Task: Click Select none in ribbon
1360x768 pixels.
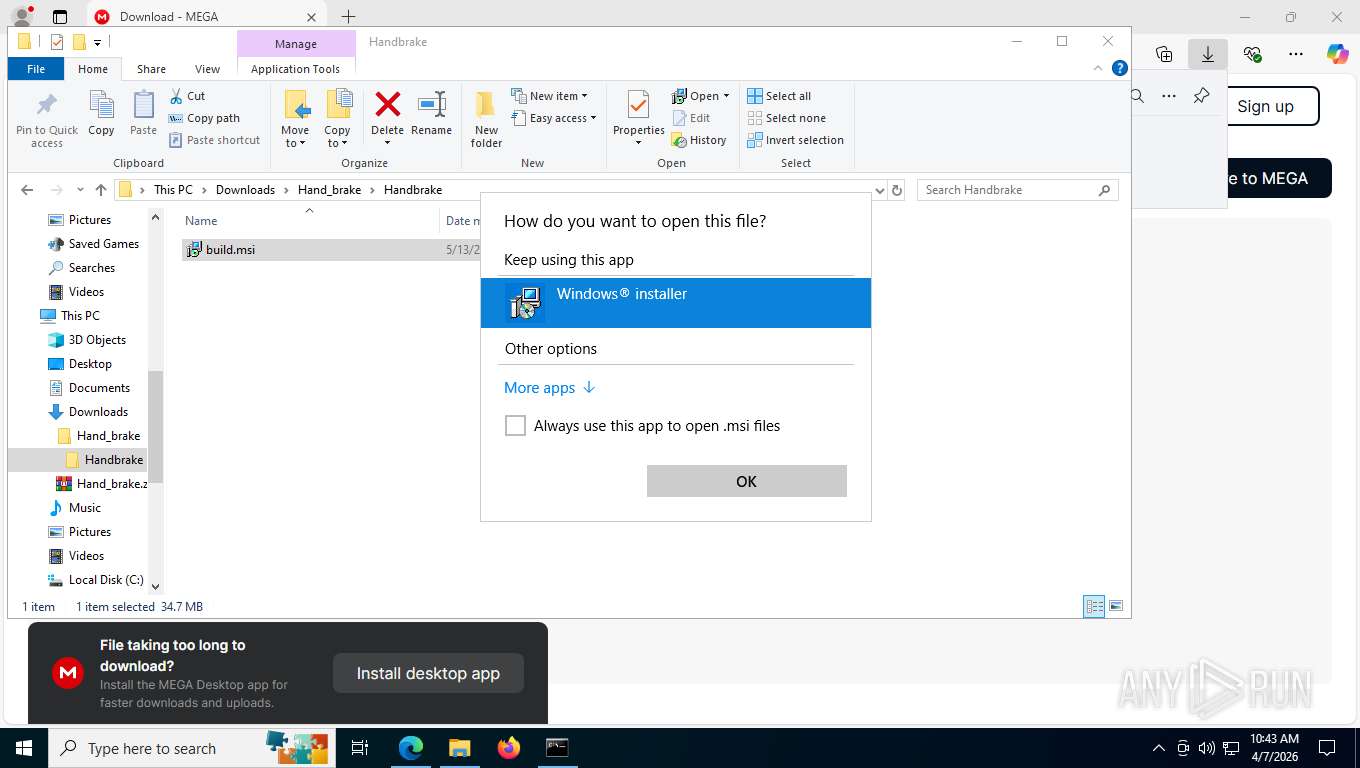Action: click(x=786, y=118)
